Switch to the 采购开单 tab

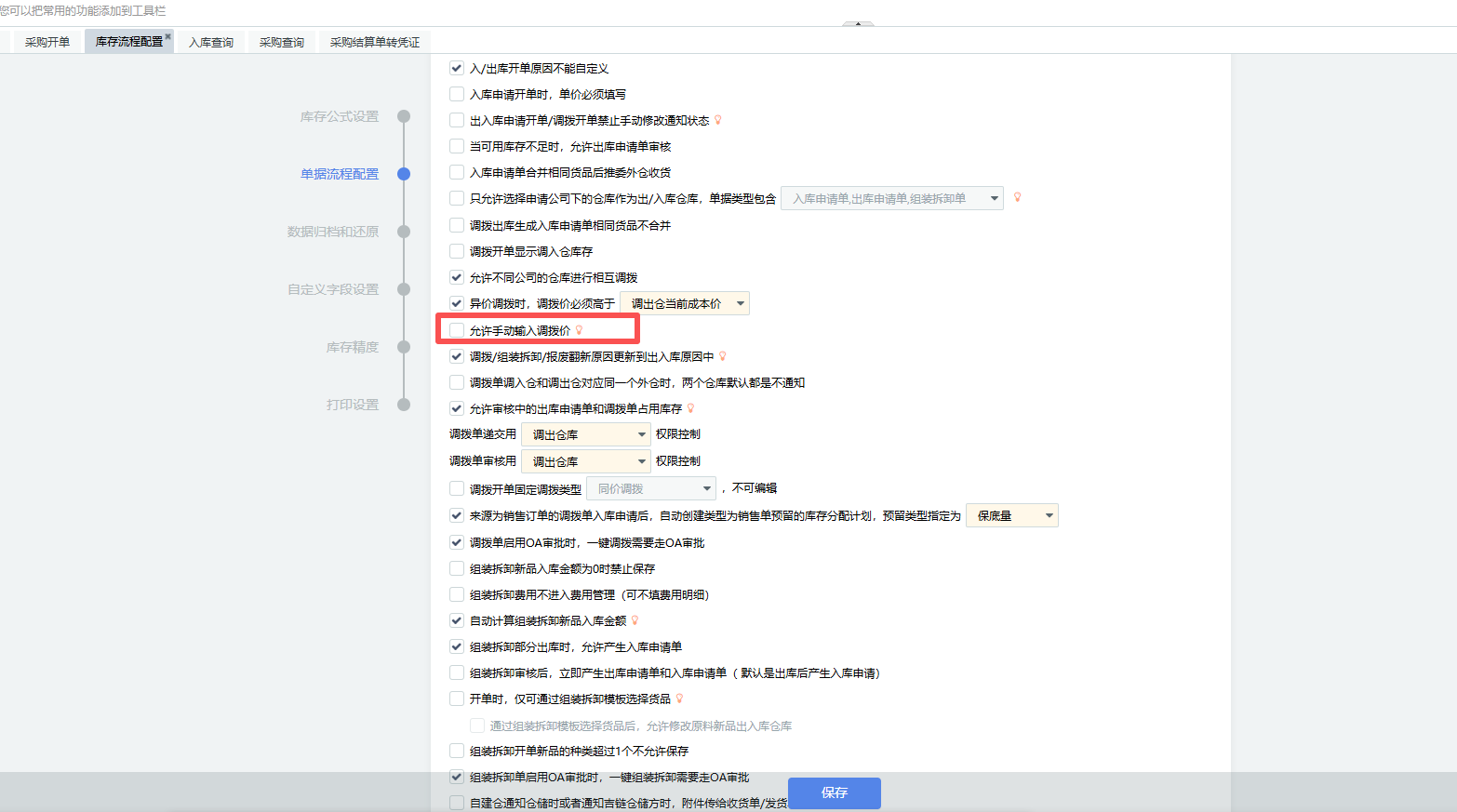point(47,42)
